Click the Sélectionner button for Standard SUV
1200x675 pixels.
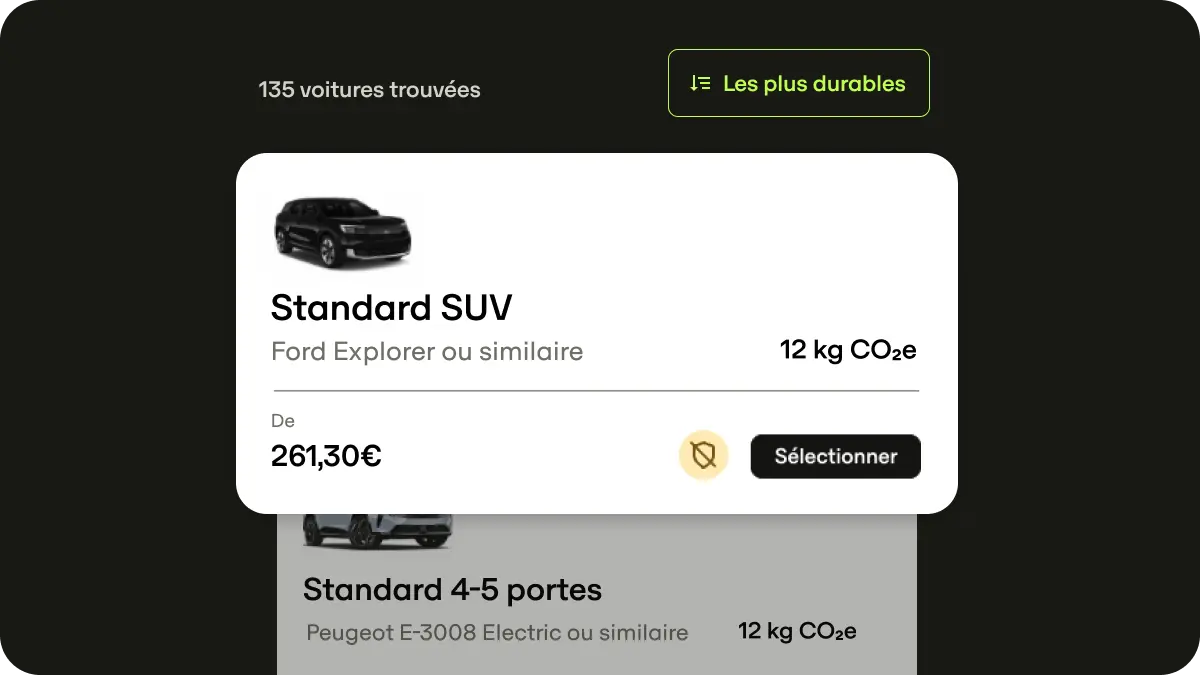coord(835,456)
